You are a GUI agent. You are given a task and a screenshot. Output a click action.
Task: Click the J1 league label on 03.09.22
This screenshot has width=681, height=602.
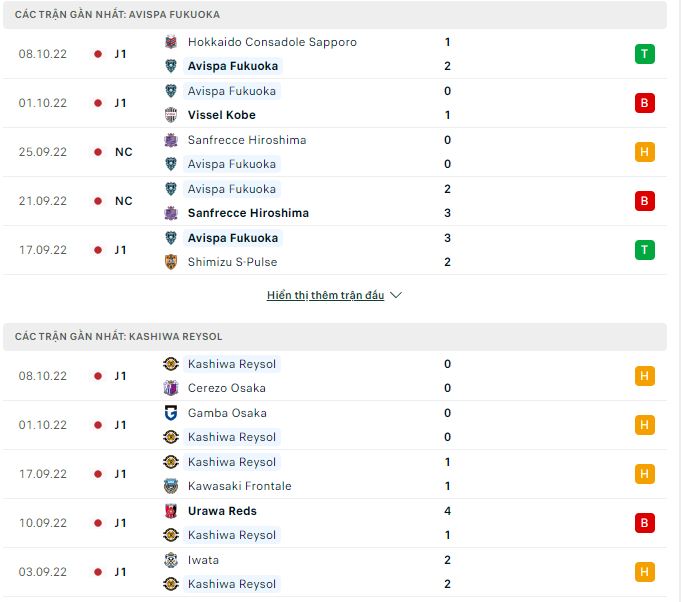click(x=120, y=572)
